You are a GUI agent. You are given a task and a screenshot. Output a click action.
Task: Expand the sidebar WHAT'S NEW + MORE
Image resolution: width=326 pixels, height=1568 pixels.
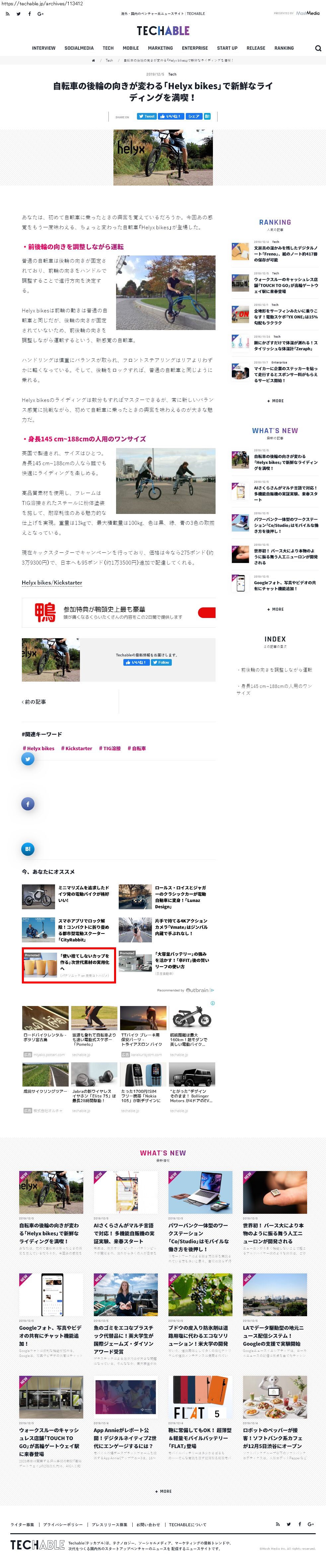tap(275, 609)
